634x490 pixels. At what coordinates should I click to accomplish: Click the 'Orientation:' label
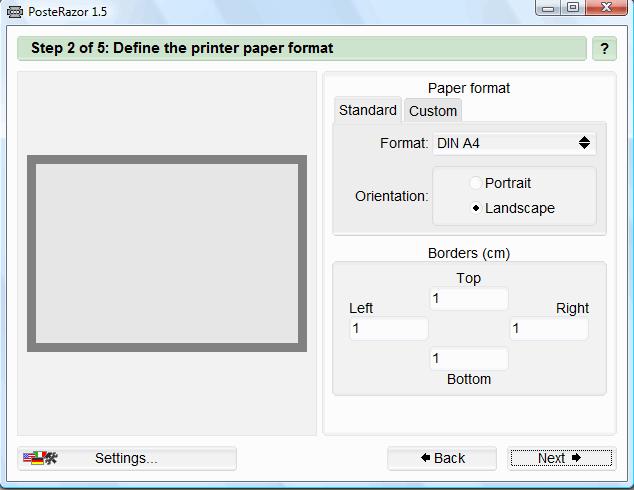coord(391,196)
